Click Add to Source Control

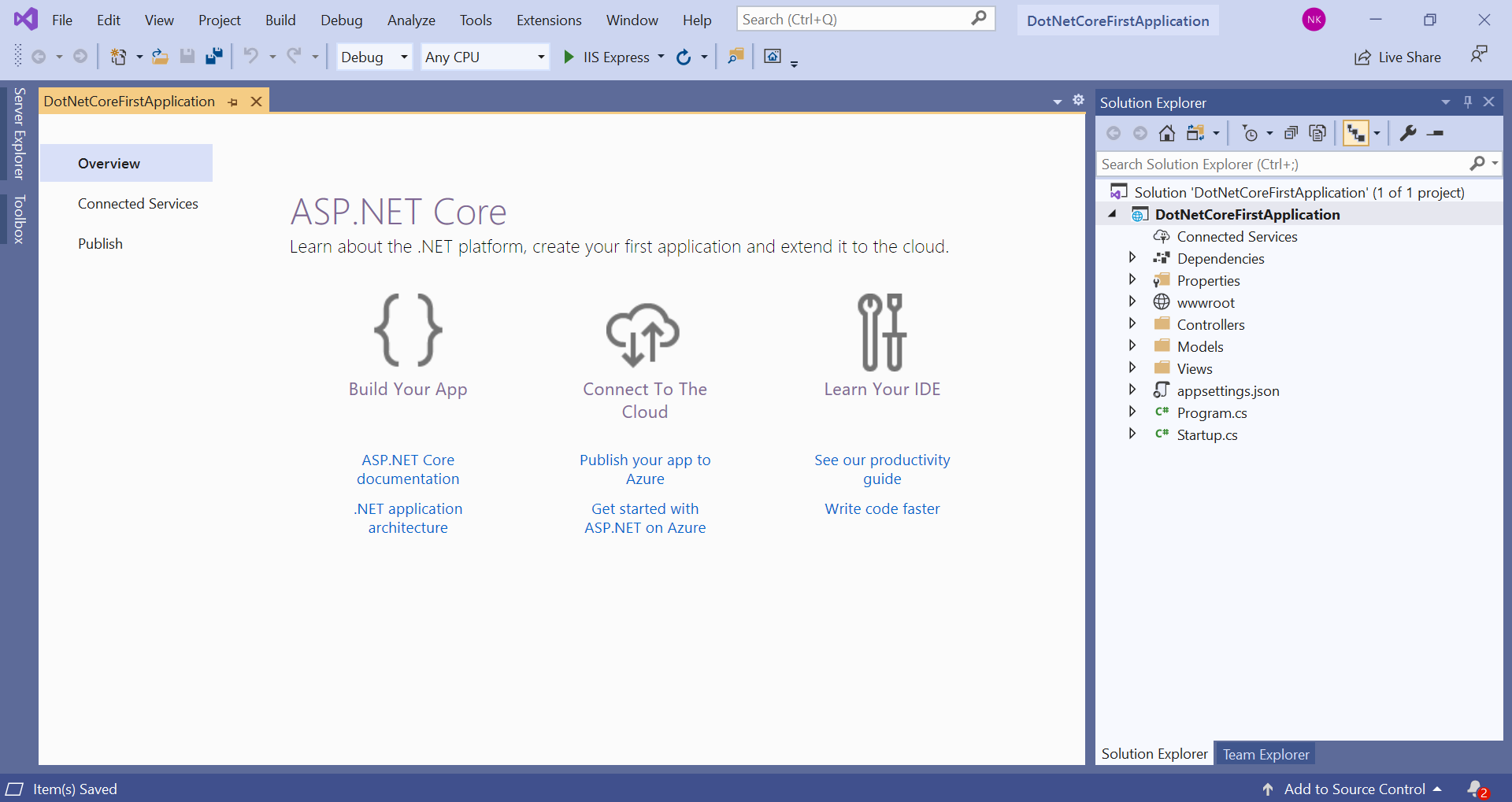pos(1354,789)
